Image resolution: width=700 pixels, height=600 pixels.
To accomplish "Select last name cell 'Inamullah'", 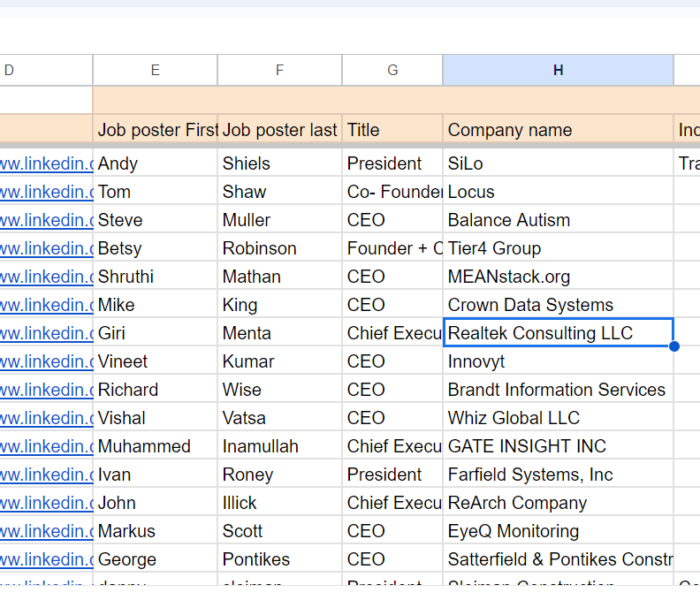I will click(279, 446).
